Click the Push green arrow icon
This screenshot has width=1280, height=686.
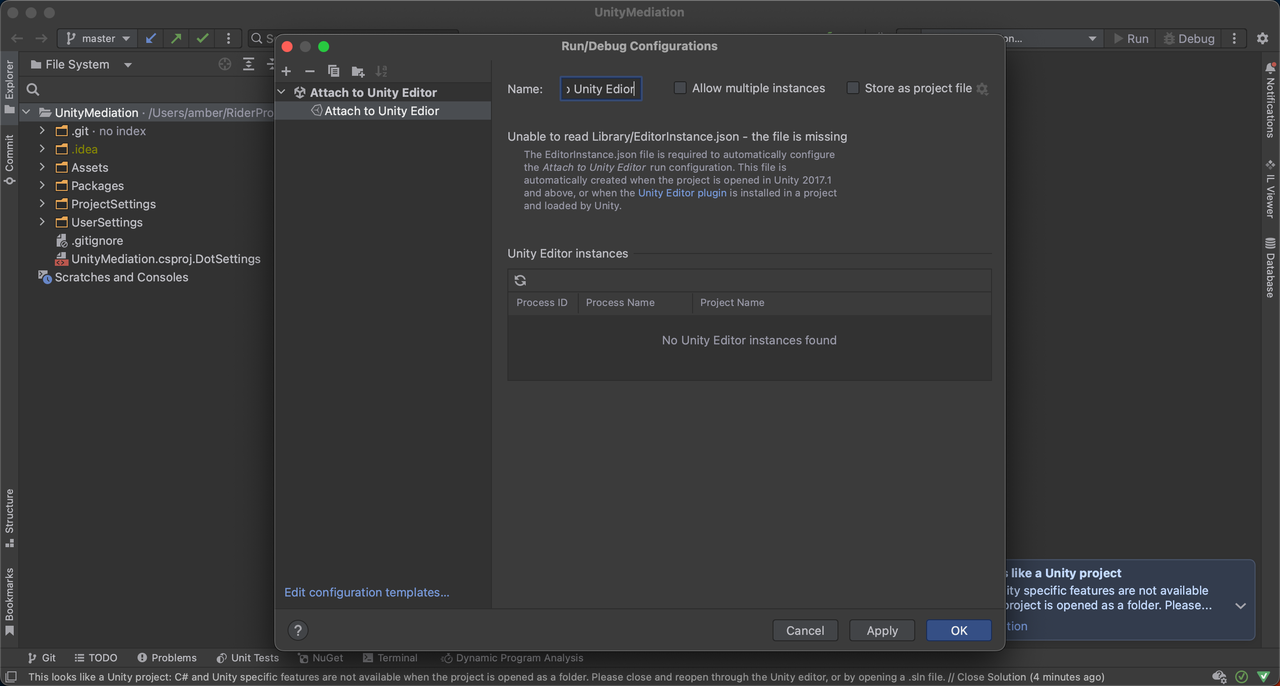point(177,38)
